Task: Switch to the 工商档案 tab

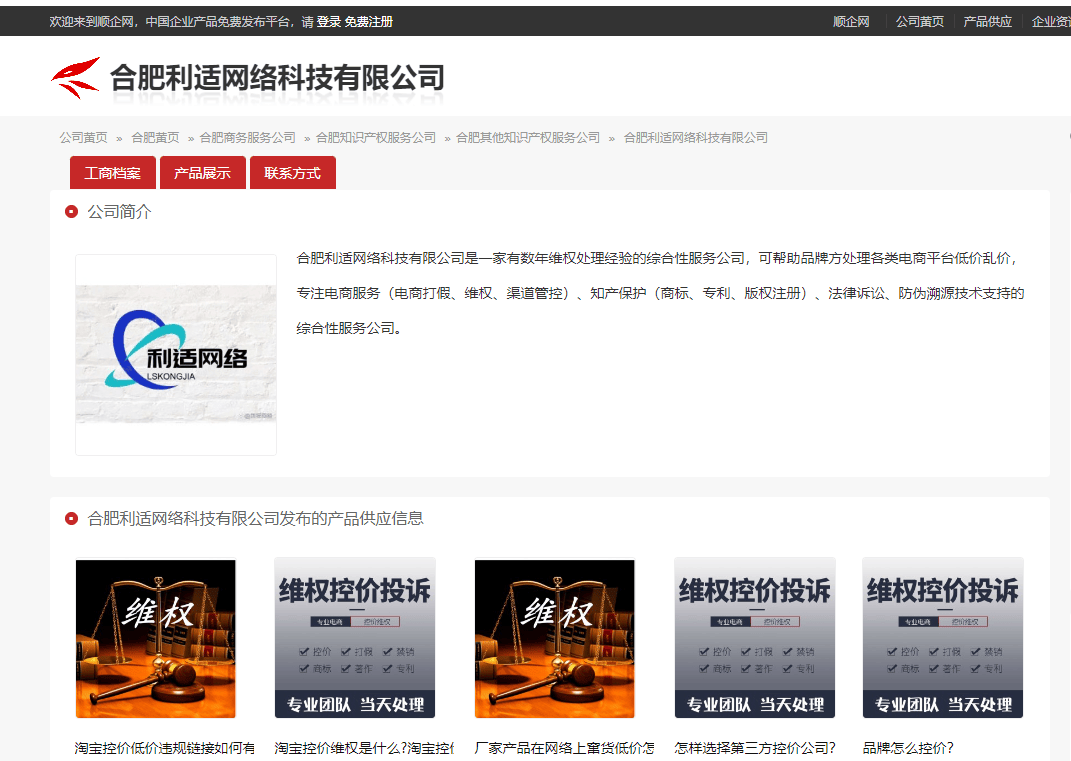Action: point(113,173)
